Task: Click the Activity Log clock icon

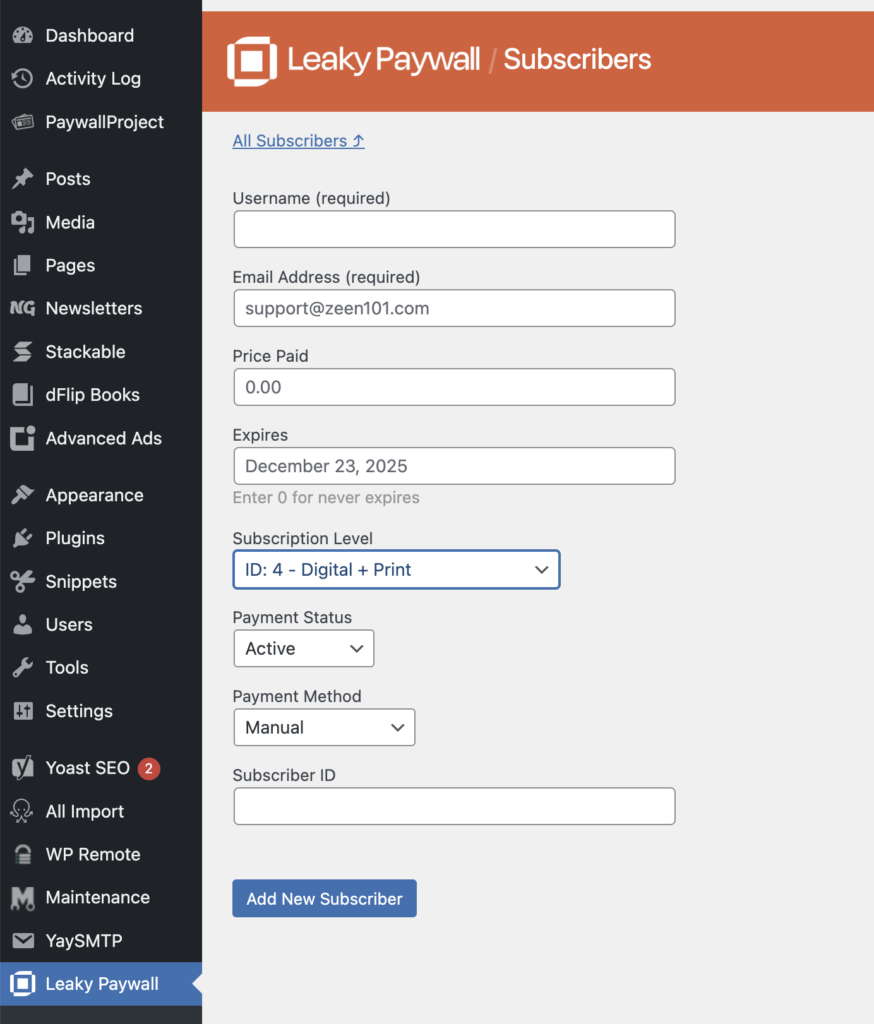Action: point(22,79)
